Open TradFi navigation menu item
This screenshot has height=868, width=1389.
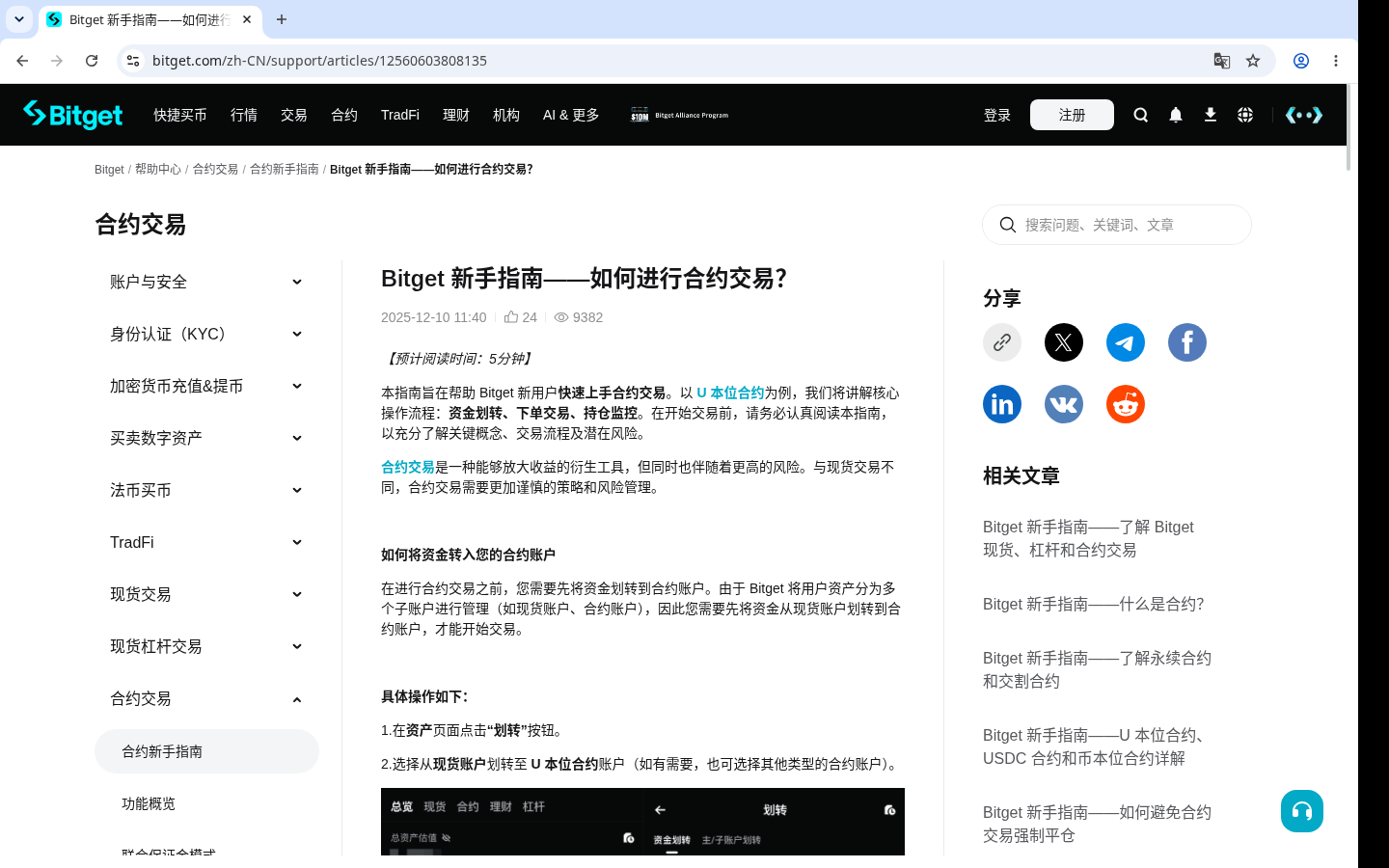tap(400, 115)
